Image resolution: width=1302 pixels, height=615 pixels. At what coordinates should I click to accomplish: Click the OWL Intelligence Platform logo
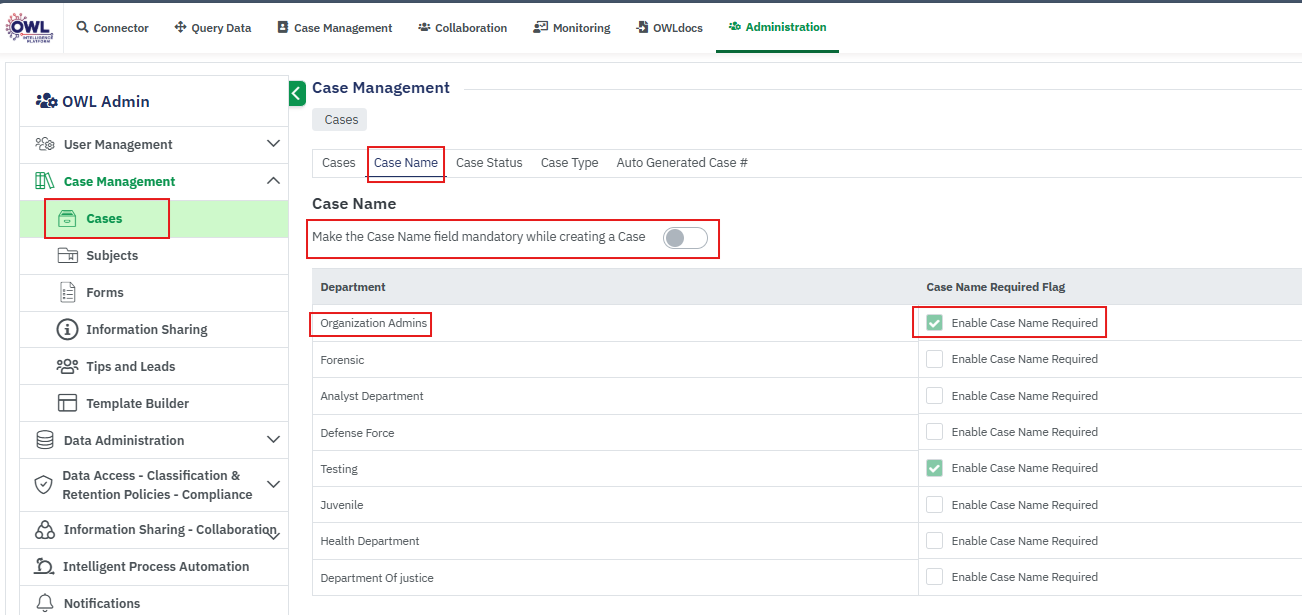point(29,27)
